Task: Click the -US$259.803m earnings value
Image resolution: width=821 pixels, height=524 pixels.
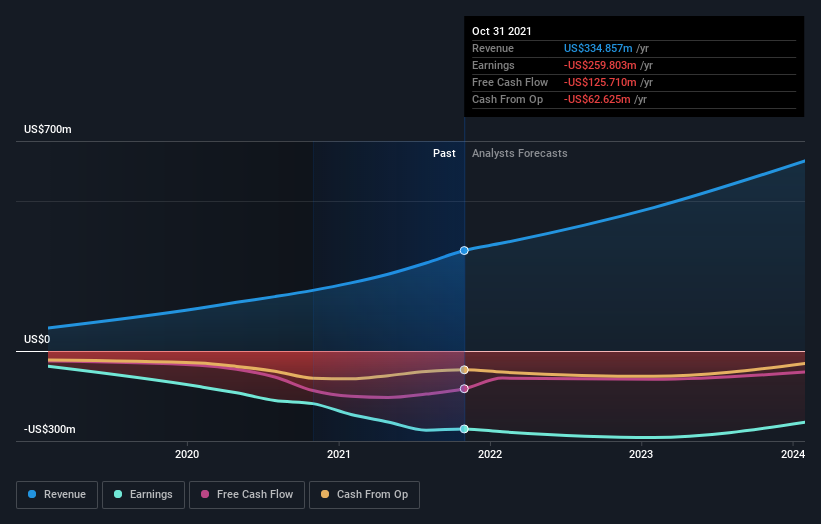Action: 600,65
